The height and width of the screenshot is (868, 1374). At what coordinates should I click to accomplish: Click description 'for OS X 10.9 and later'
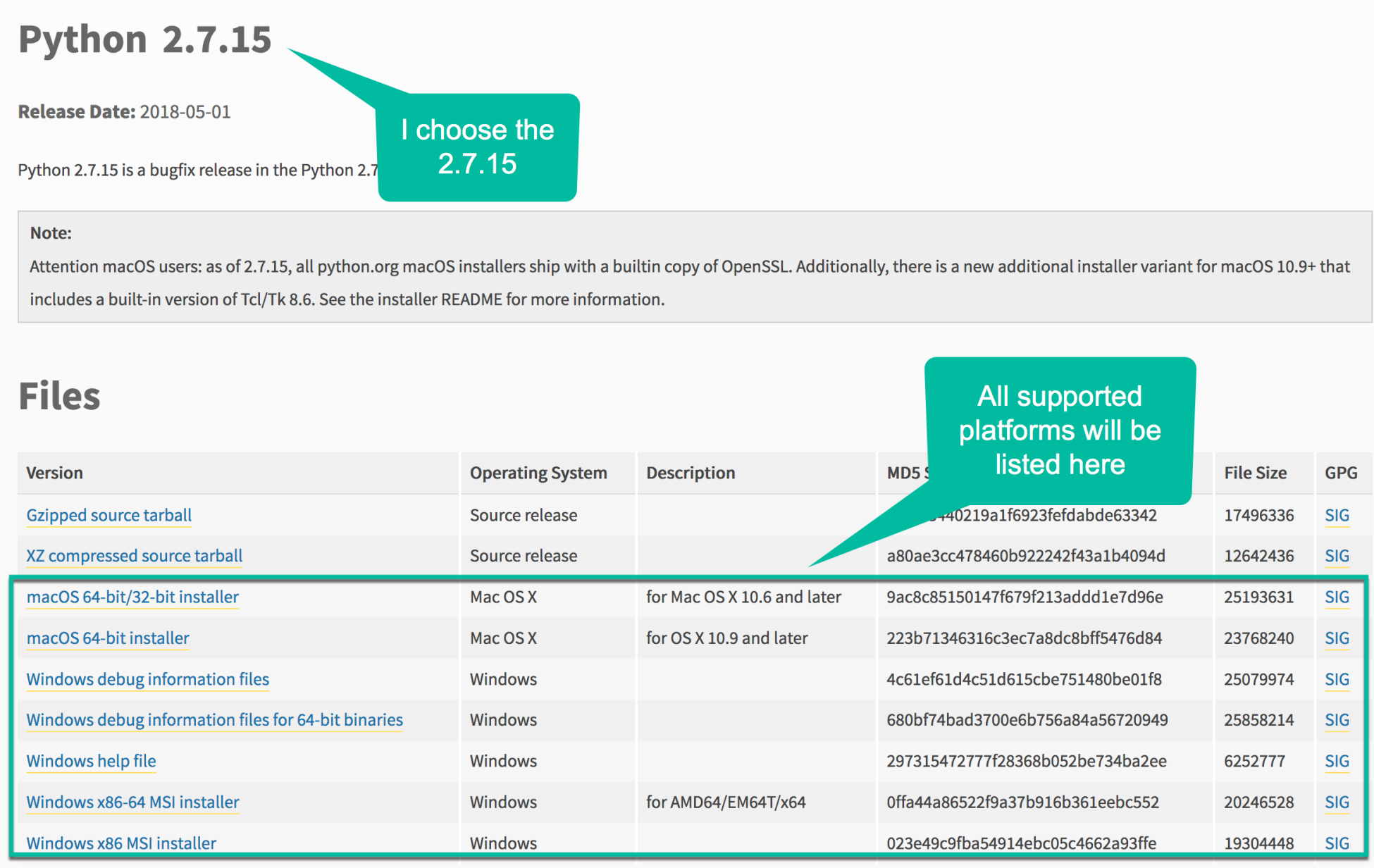(x=726, y=638)
